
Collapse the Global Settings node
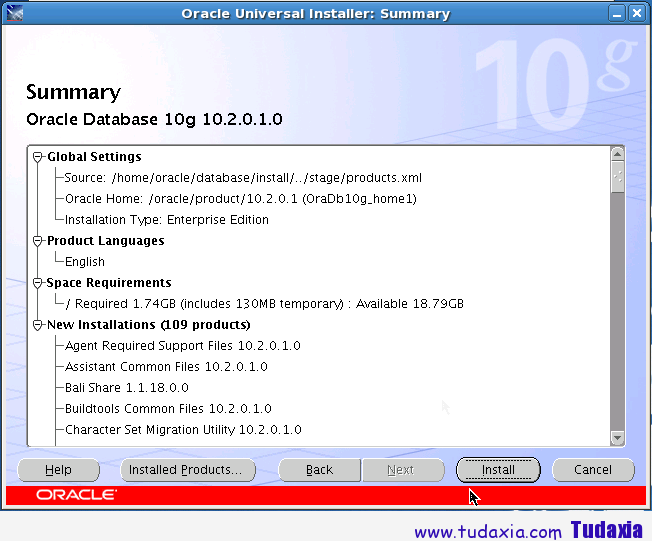38,157
